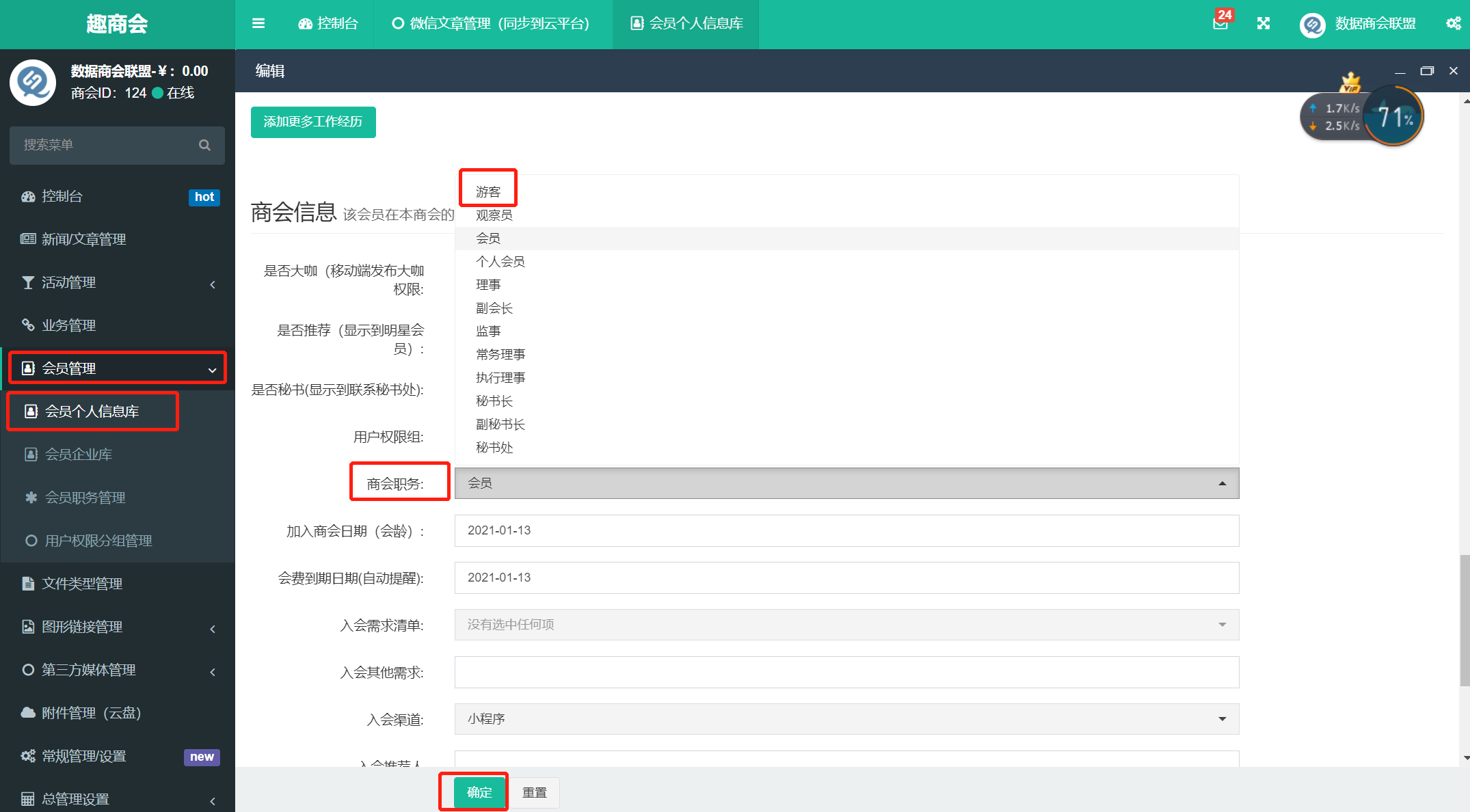Click the search magnifier in menu search box
Screen dimensions: 1470x812
pos(204,145)
